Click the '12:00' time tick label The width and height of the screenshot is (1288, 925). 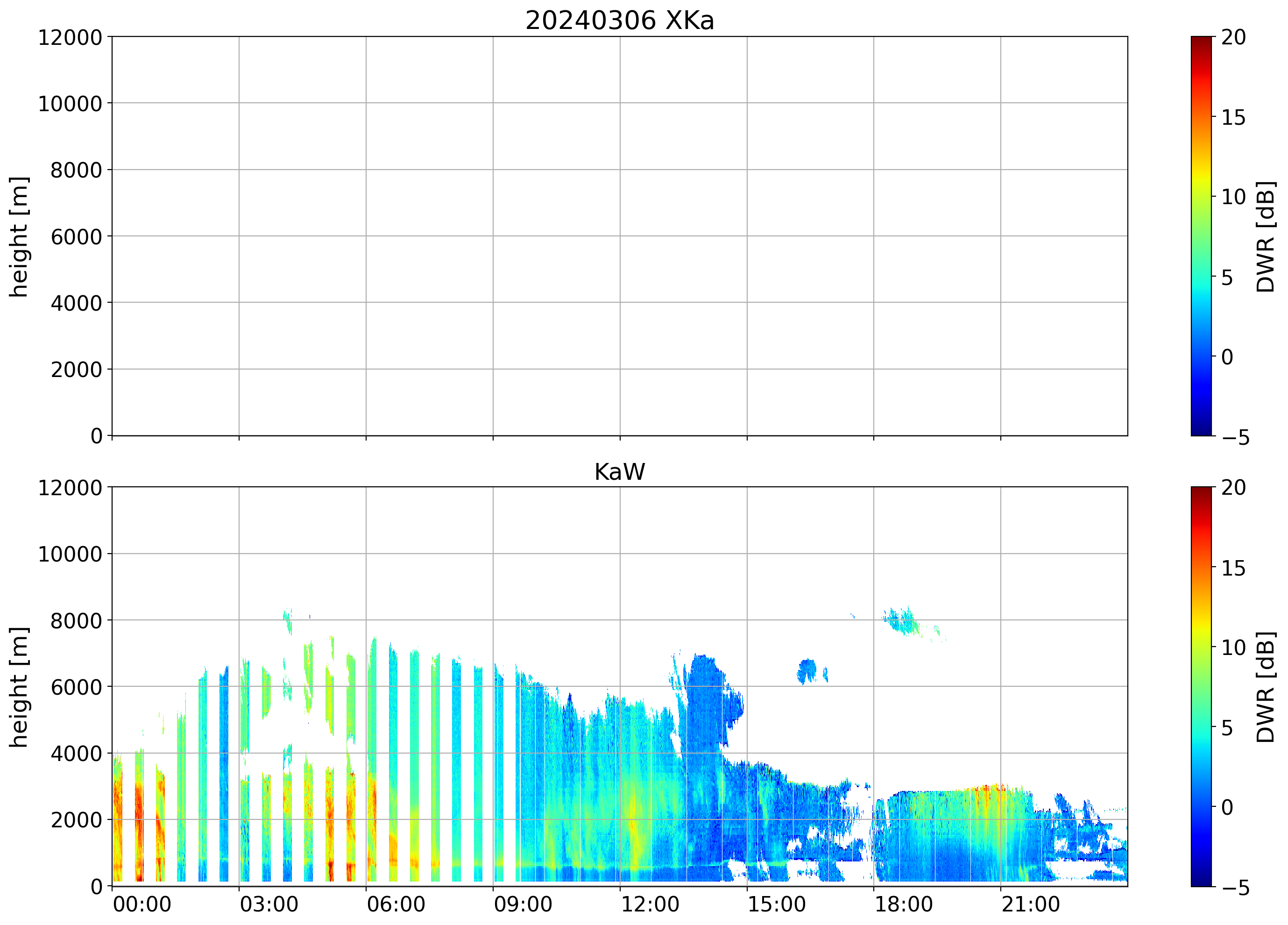click(650, 904)
